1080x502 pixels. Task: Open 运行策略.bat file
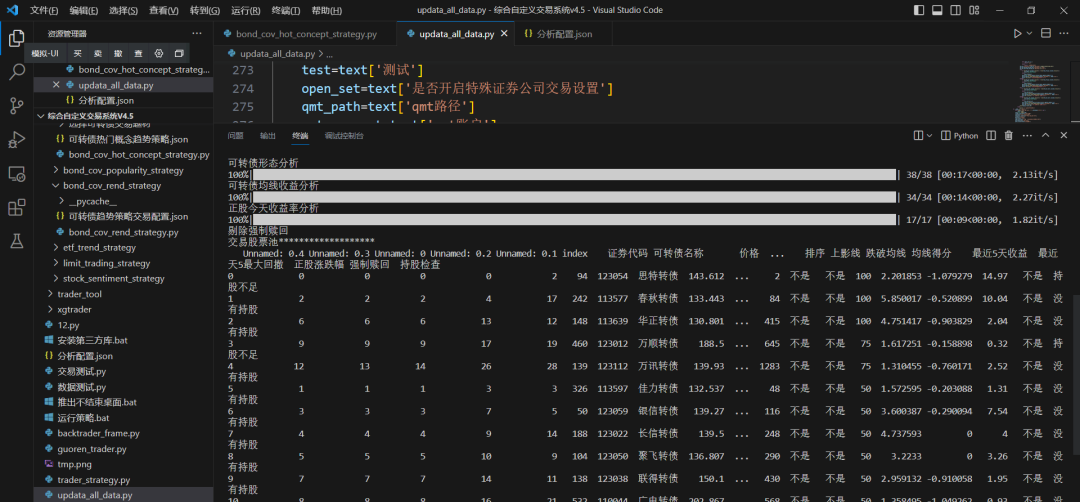click(83, 418)
